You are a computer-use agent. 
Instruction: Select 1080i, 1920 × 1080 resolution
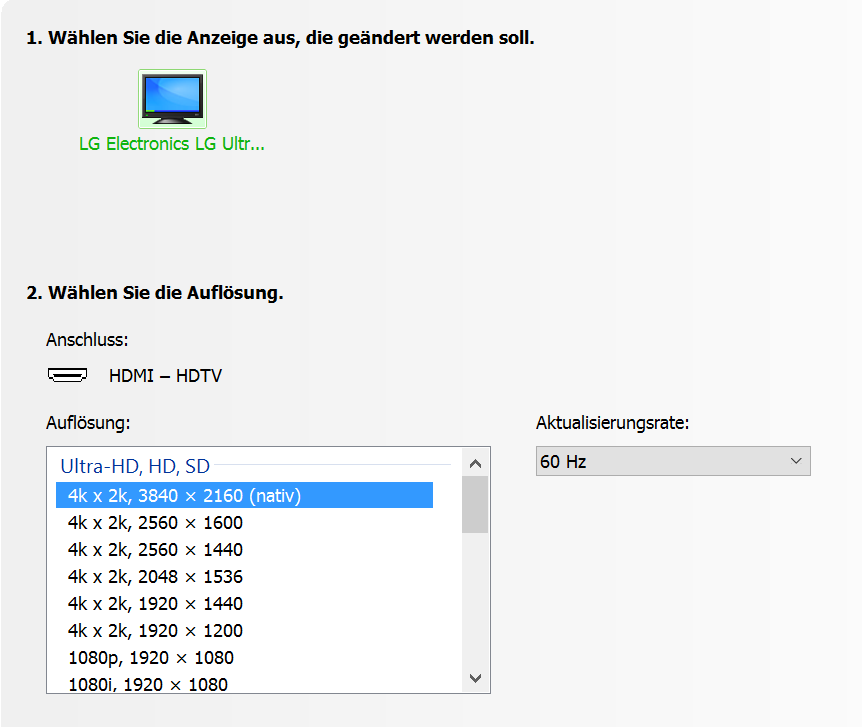(244, 684)
